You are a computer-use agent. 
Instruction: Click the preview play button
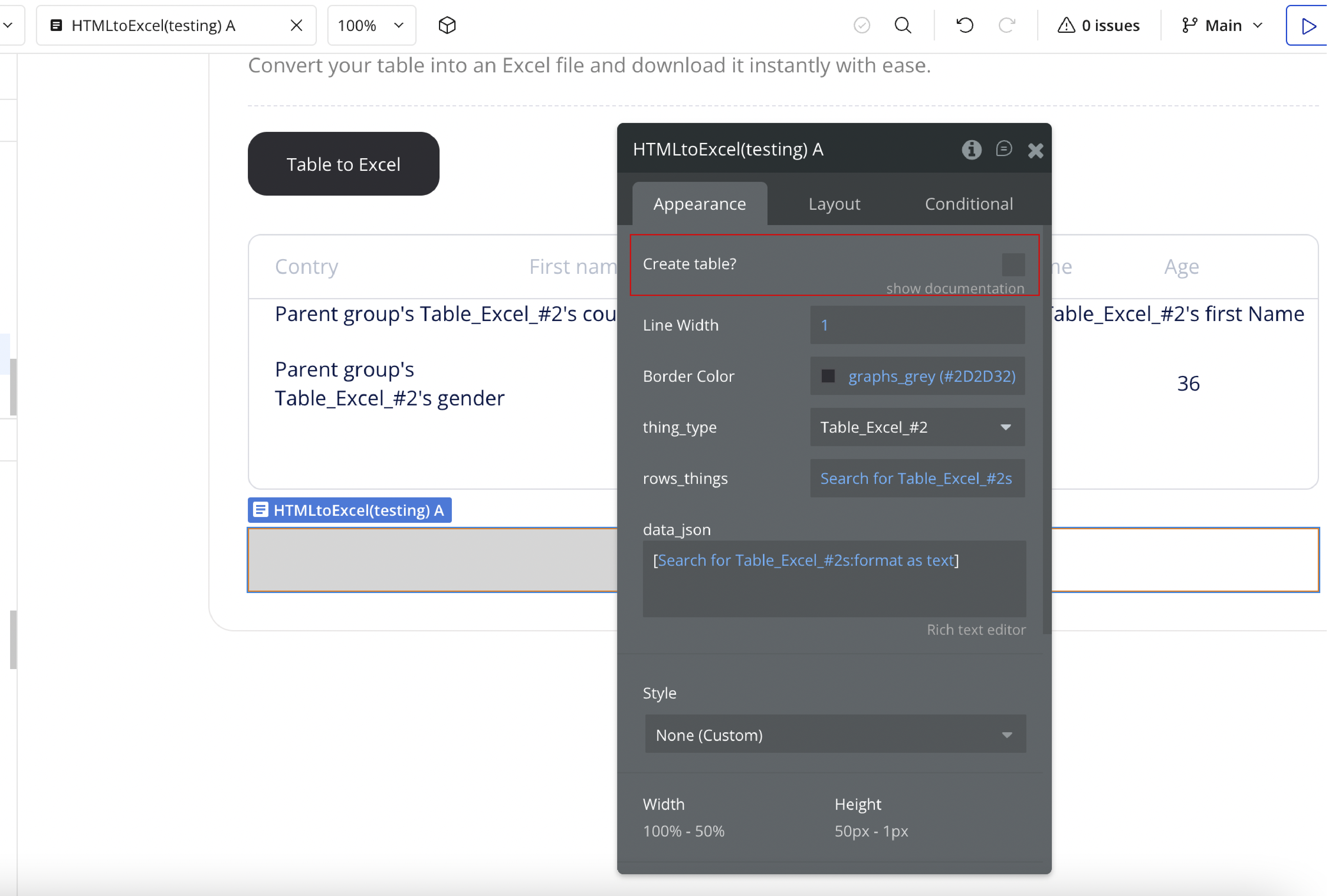click(x=1307, y=26)
